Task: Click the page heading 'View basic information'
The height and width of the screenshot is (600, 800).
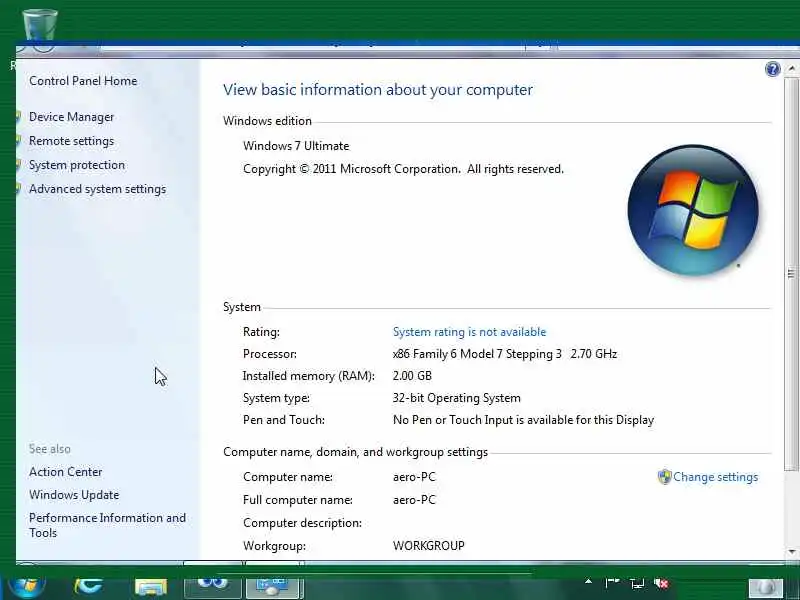Action: click(378, 90)
